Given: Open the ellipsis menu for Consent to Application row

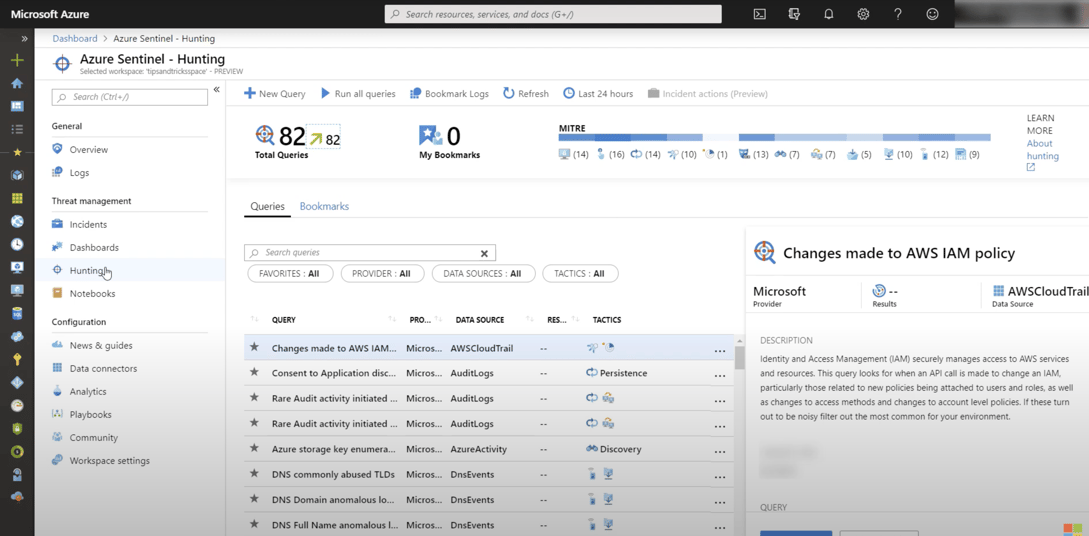Looking at the screenshot, I should 720,376.
